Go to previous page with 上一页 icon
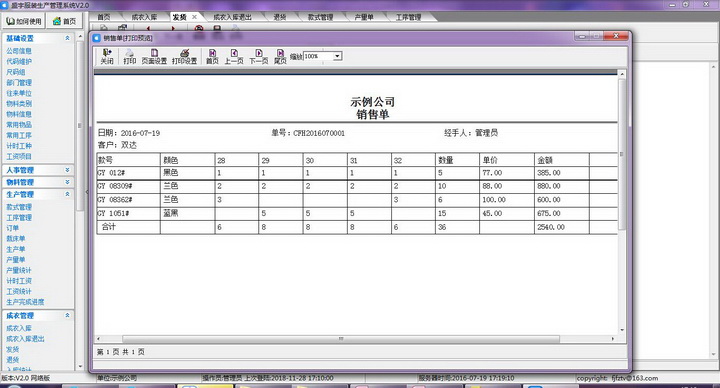The width and height of the screenshot is (720, 388). [234, 56]
